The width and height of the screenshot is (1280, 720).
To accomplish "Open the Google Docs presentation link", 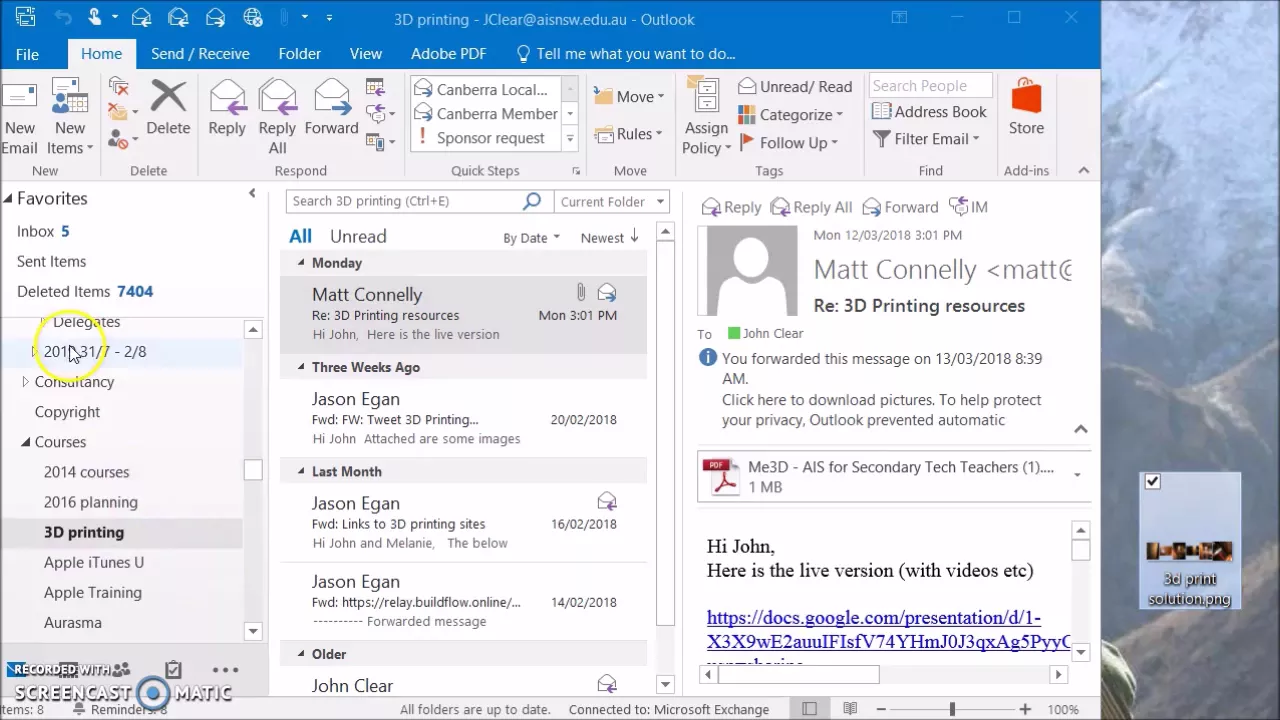I will (888, 629).
